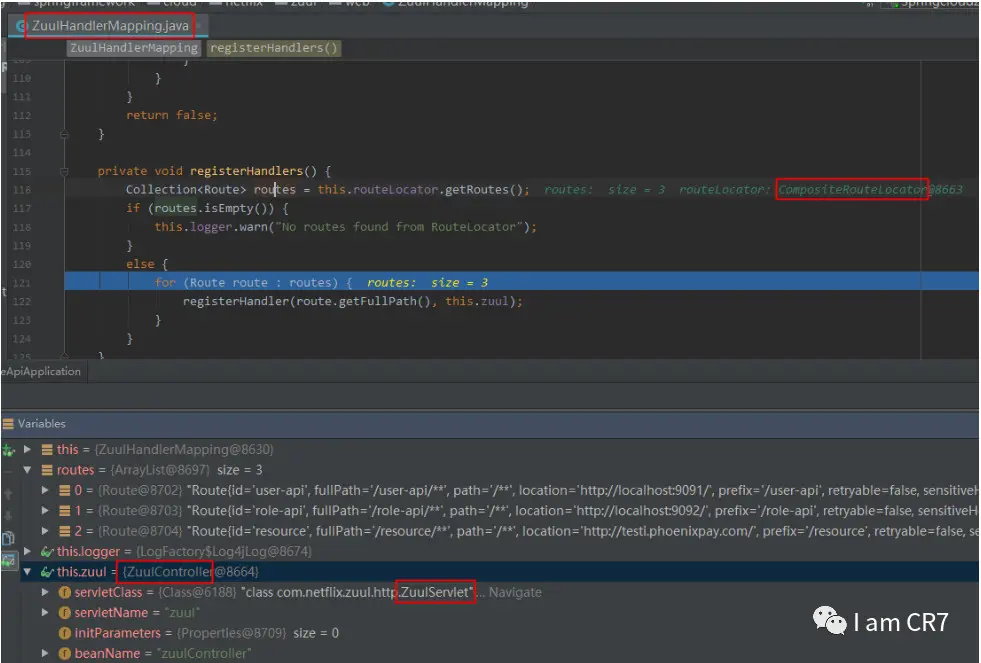Select the Route@8704 resource row
This screenshot has height=663, width=981.
tap(499, 532)
